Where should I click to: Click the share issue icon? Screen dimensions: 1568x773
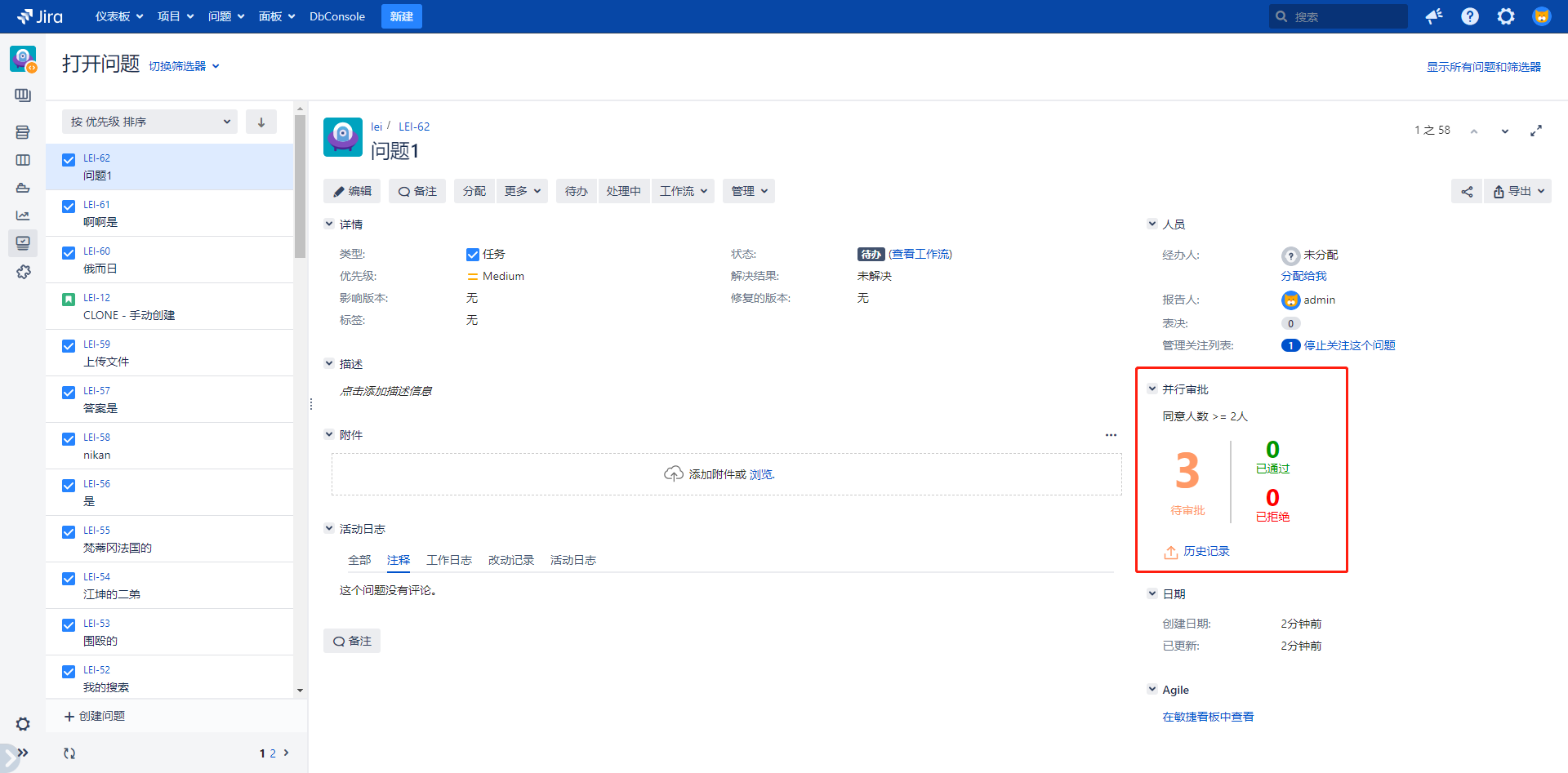click(1467, 192)
